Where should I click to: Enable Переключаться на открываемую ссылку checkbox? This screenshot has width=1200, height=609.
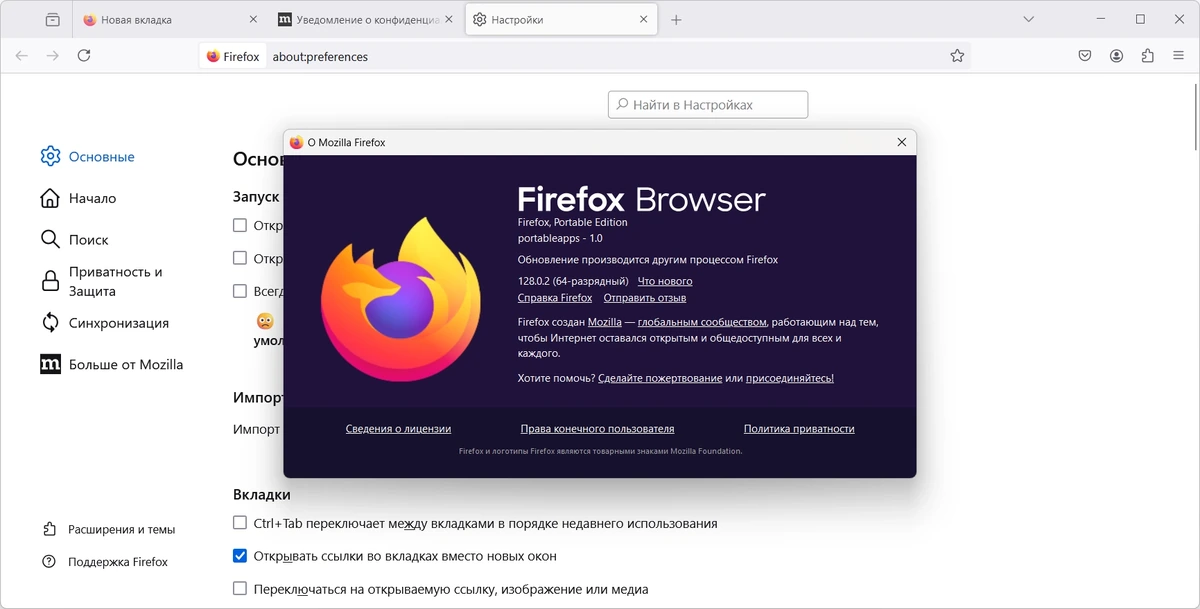pyautogui.click(x=240, y=588)
